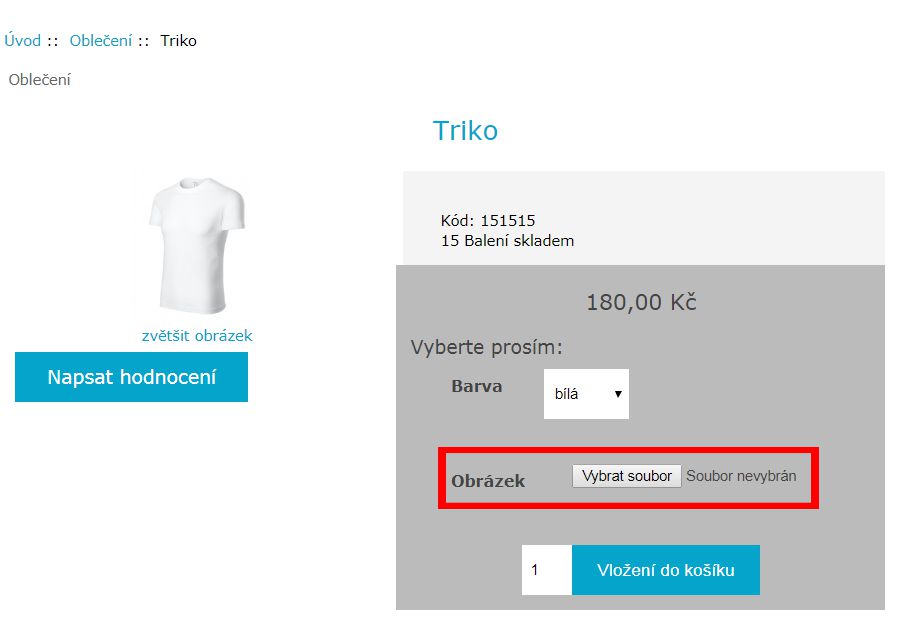Click the Vybrat soubor file button
This screenshot has height=623, width=903.
tap(627, 476)
